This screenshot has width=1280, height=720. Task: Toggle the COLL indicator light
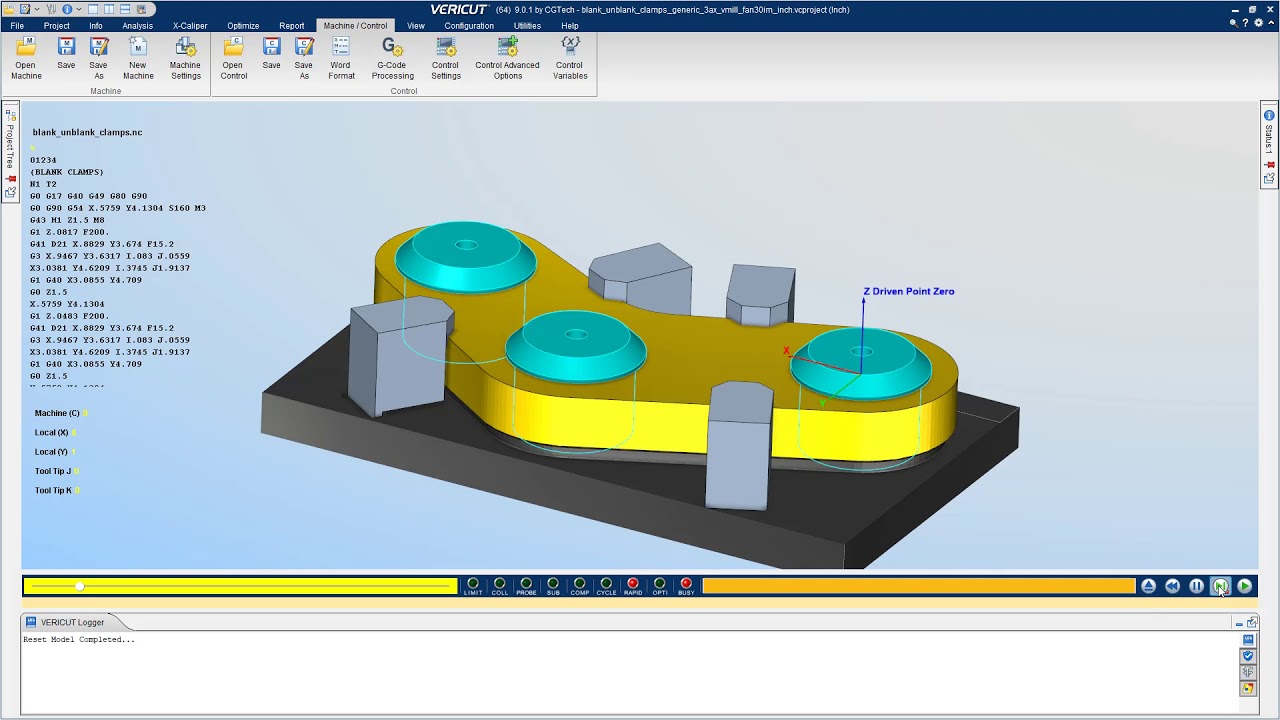click(x=499, y=584)
